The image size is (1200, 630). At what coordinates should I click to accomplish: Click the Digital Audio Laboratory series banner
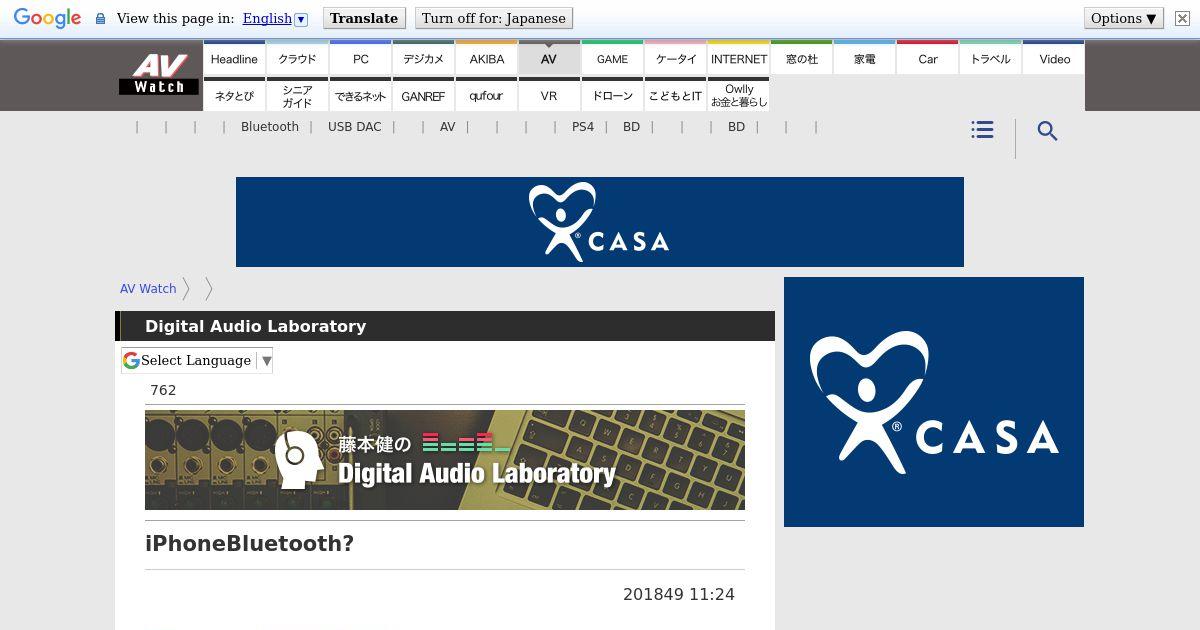pyautogui.click(x=445, y=460)
